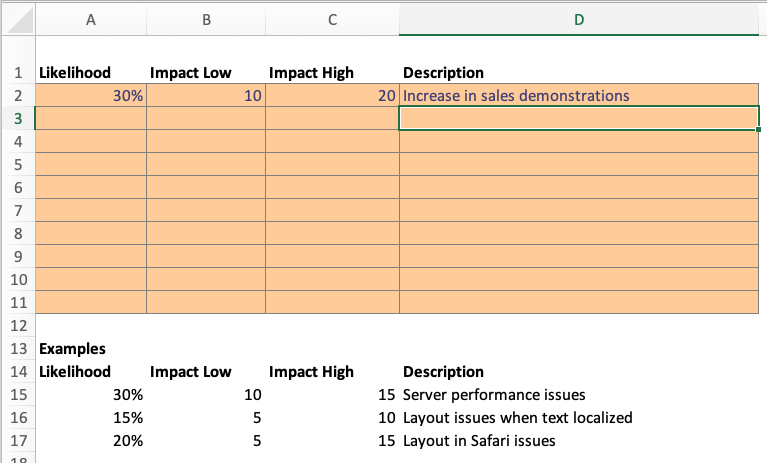Viewport: 767px width, 463px height.
Task: Select row 2 header
Action: coord(18,95)
